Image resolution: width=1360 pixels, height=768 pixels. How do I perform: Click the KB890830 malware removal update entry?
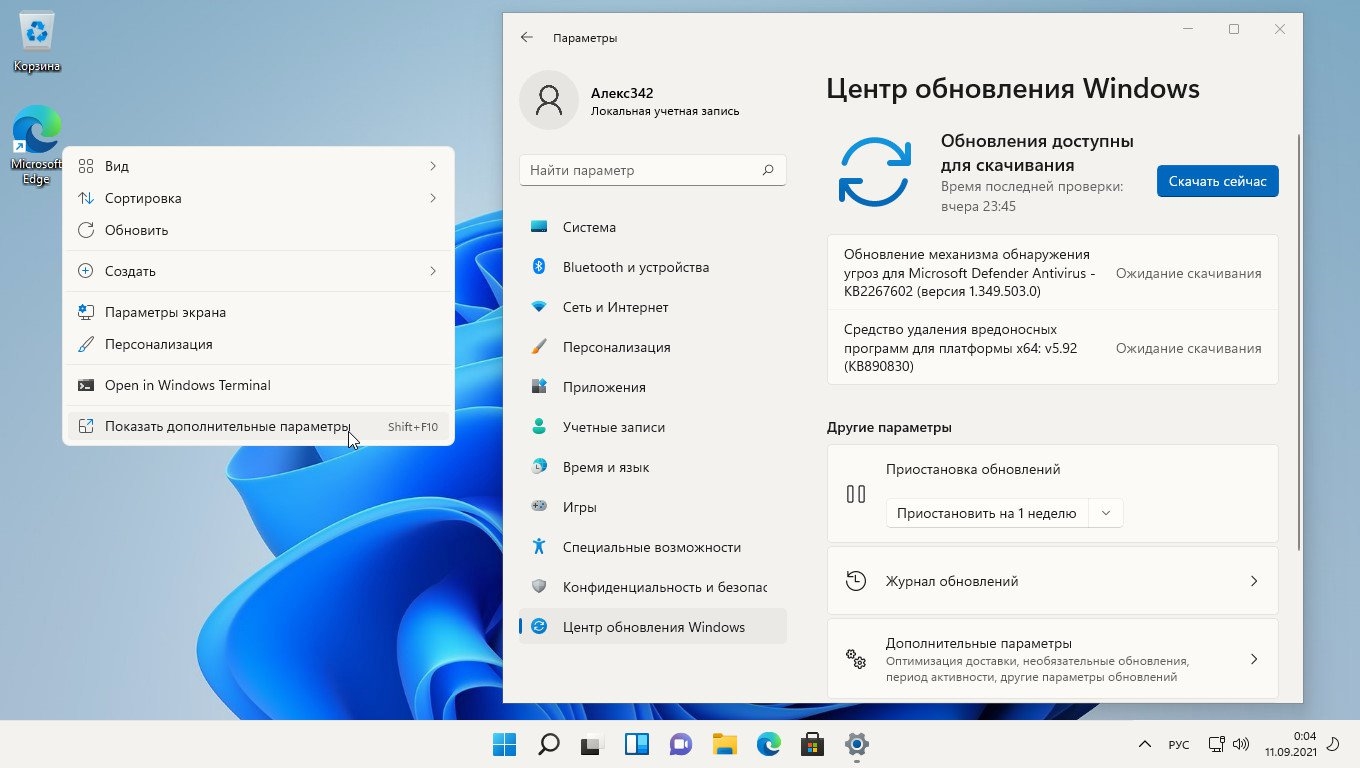[x=1053, y=348]
